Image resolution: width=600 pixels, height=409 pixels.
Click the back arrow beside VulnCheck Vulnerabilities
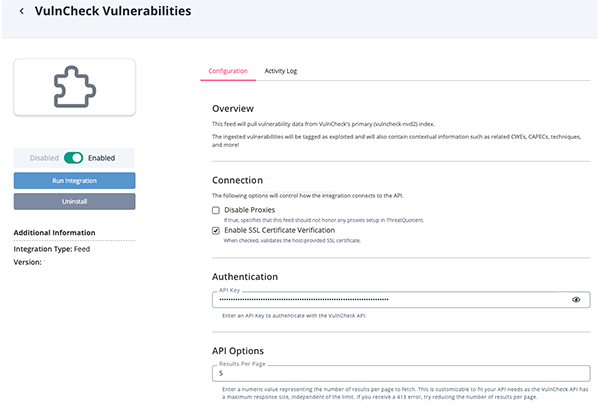pos(22,12)
